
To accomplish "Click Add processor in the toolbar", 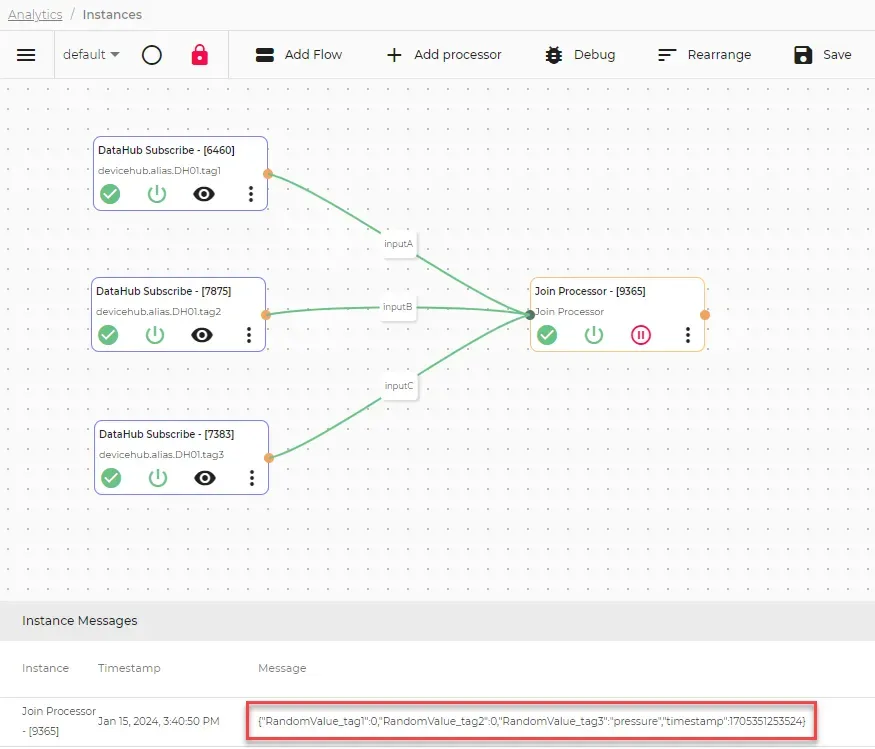I will (x=444, y=55).
